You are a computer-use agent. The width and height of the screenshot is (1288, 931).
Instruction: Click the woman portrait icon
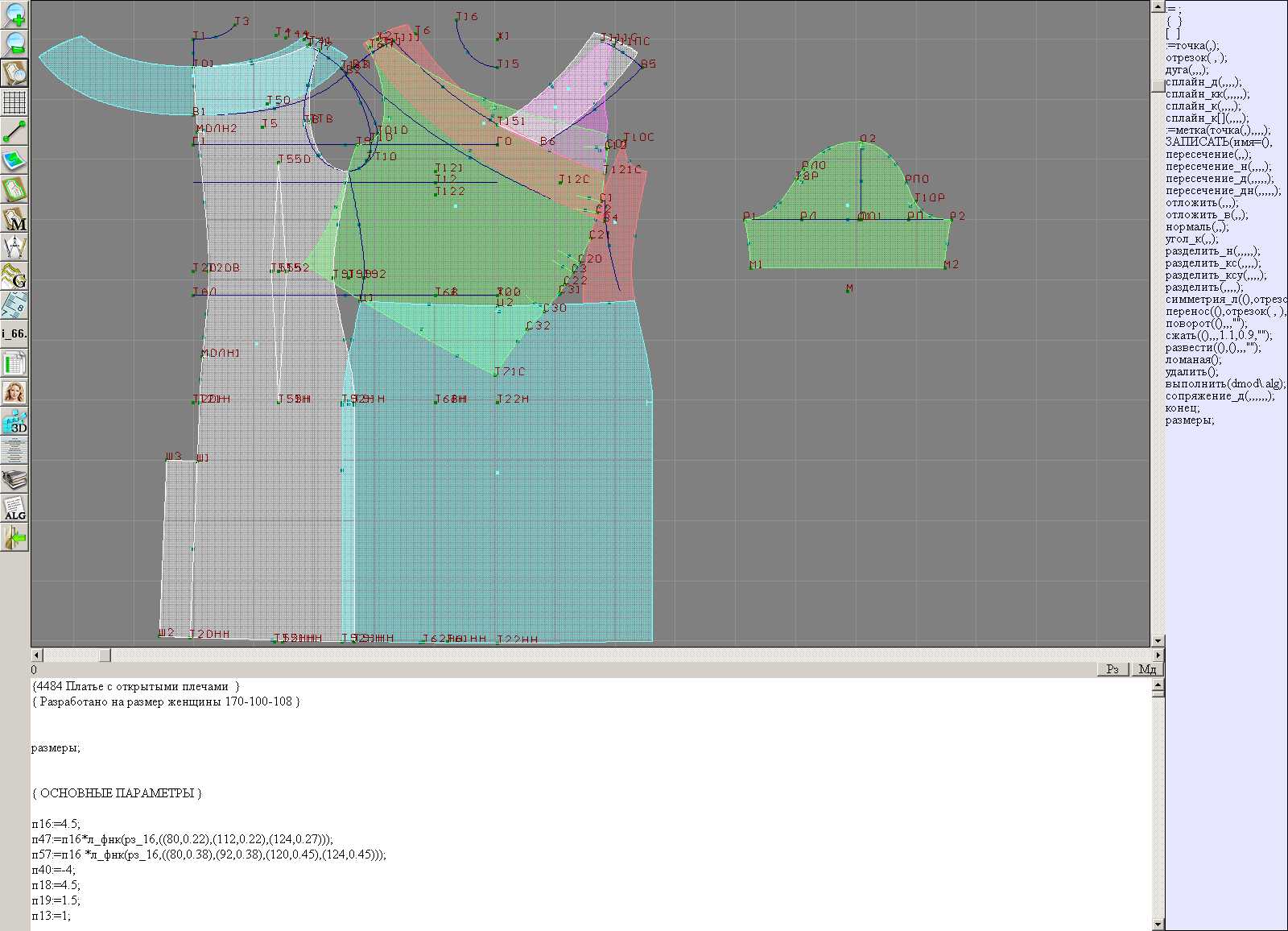(x=14, y=392)
